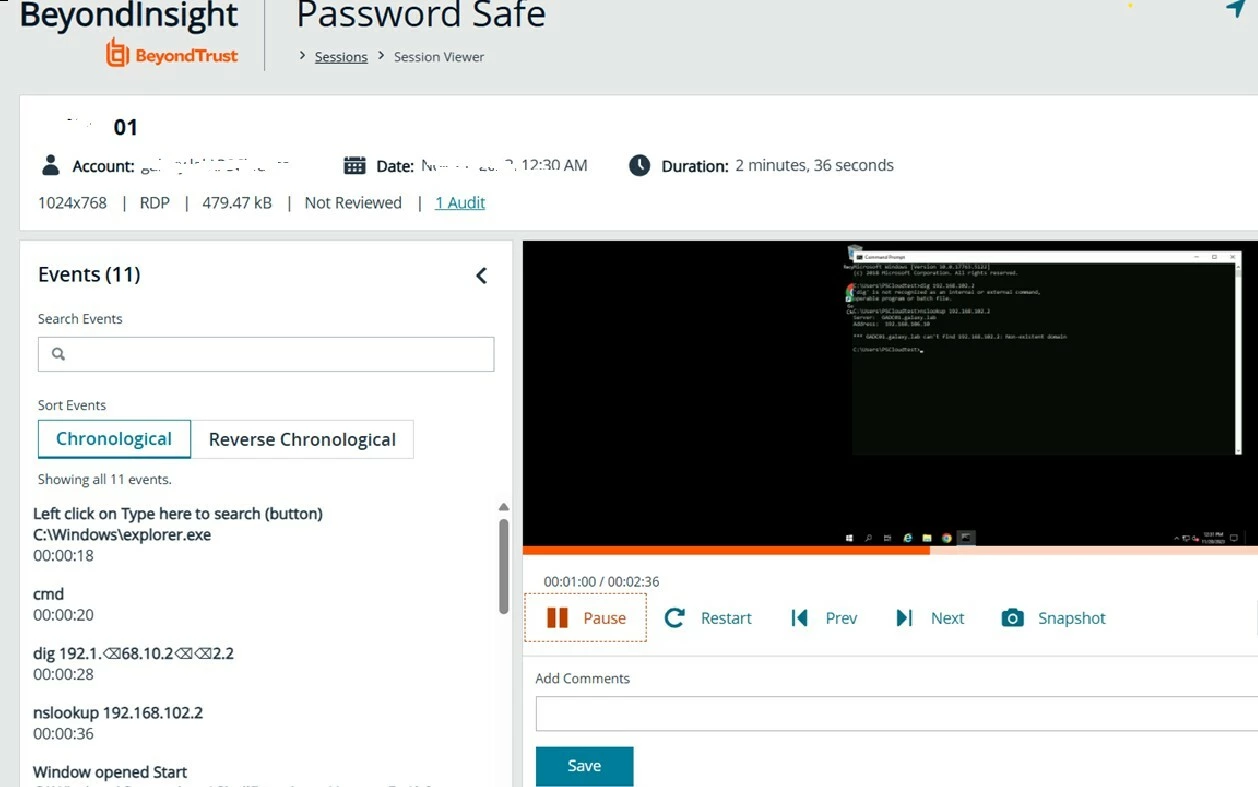1258x787 pixels.
Task: Click C:\Windows\explorer.exe event detail
Action: click(x=122, y=534)
